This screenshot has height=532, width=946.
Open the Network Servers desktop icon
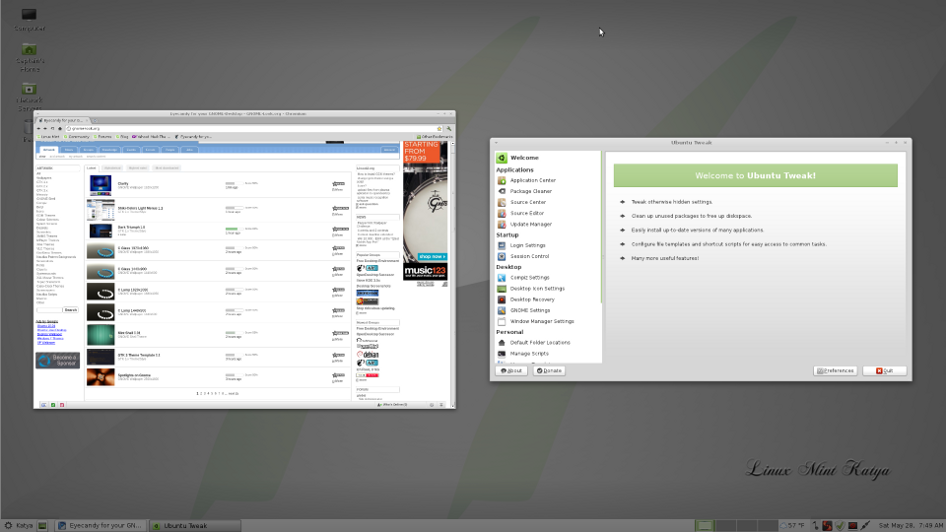[29, 97]
